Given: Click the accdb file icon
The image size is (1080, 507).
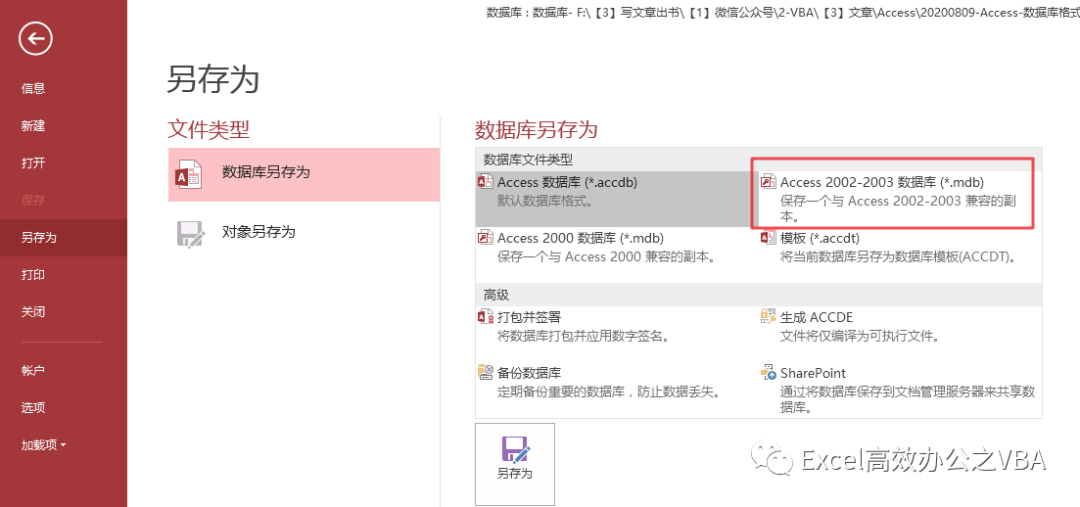Looking at the screenshot, I should (x=485, y=182).
